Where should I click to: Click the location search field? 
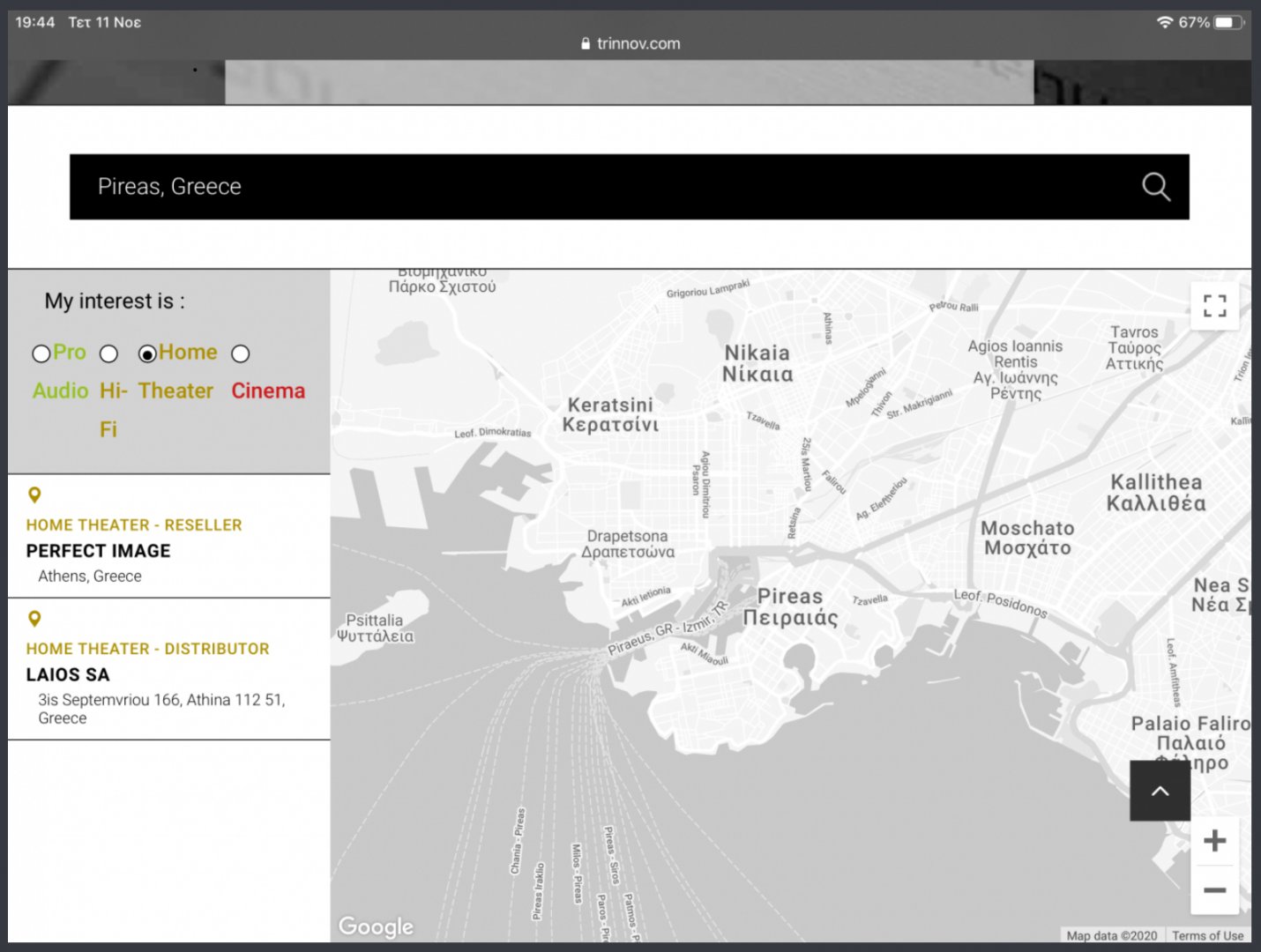point(630,187)
